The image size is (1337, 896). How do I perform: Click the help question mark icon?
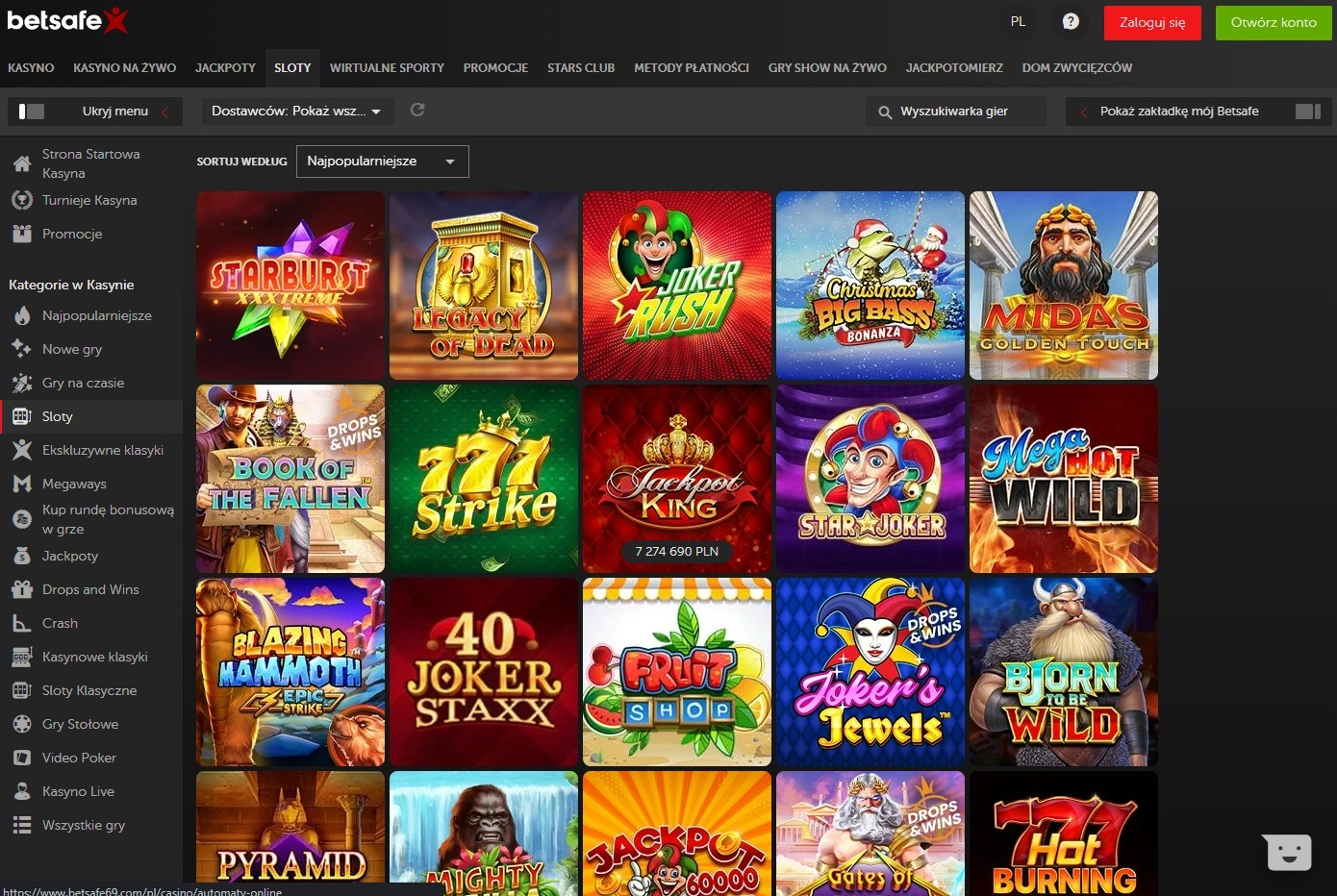[x=1070, y=22]
